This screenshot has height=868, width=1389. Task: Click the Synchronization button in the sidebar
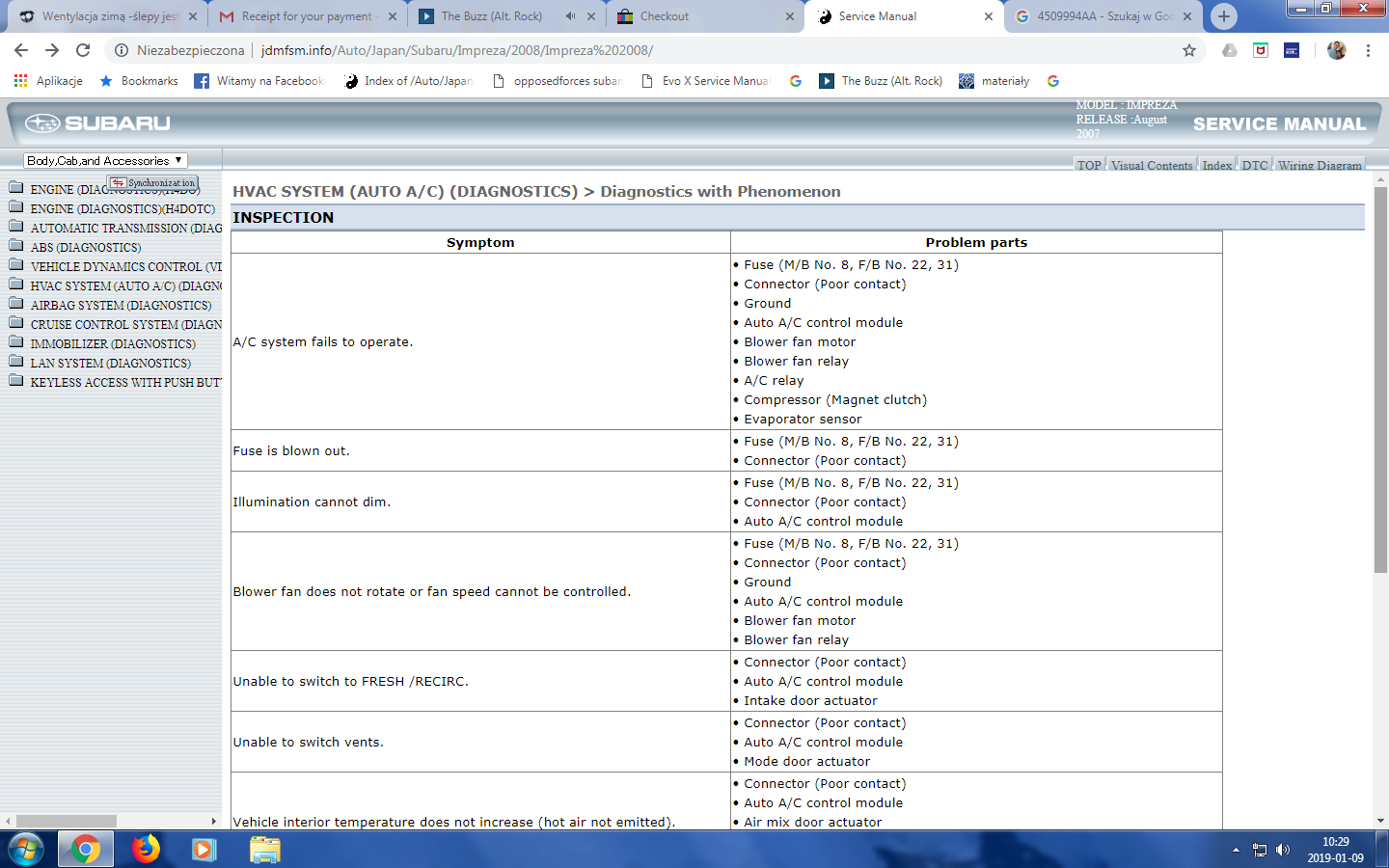pyautogui.click(x=153, y=182)
